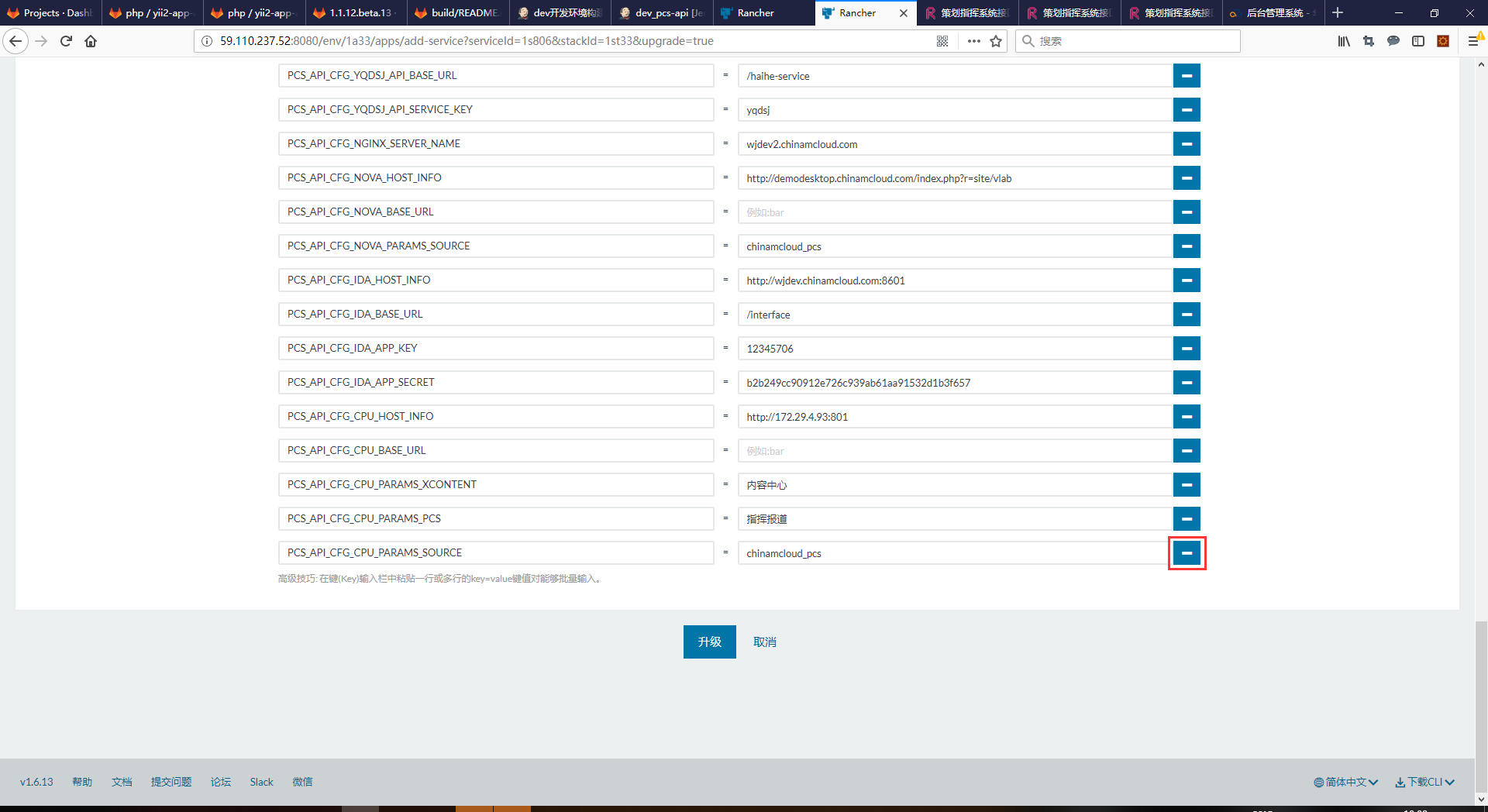Click the browser search box
This screenshot has height=812, width=1488.
point(1128,41)
